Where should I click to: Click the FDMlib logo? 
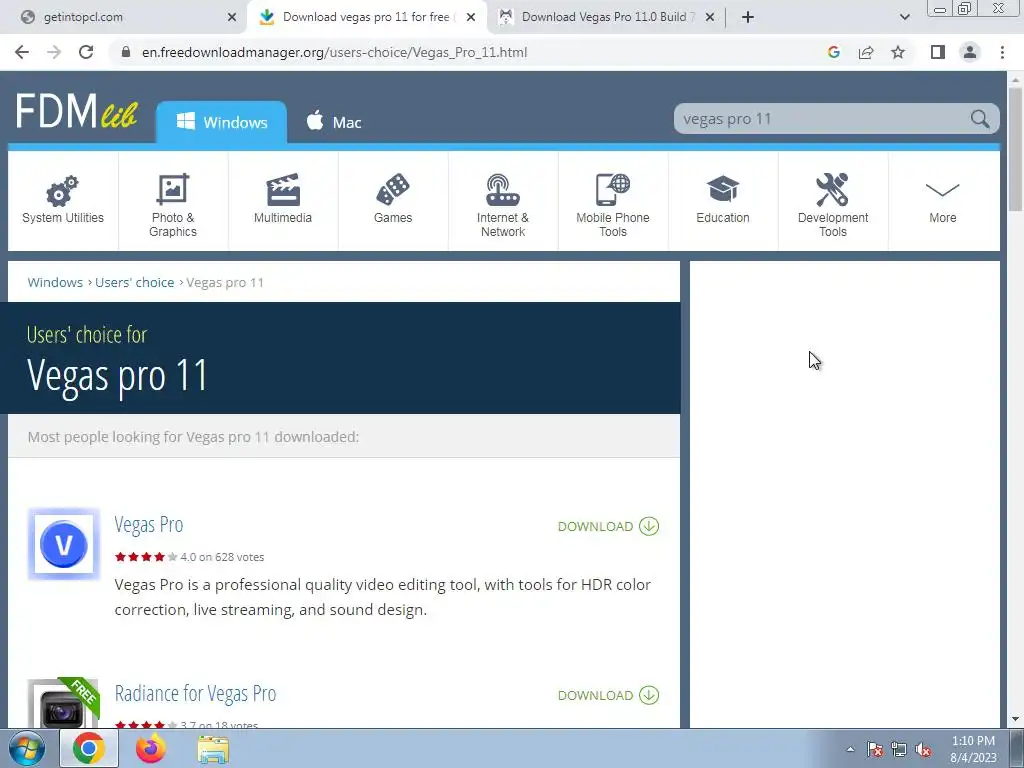[x=76, y=111]
